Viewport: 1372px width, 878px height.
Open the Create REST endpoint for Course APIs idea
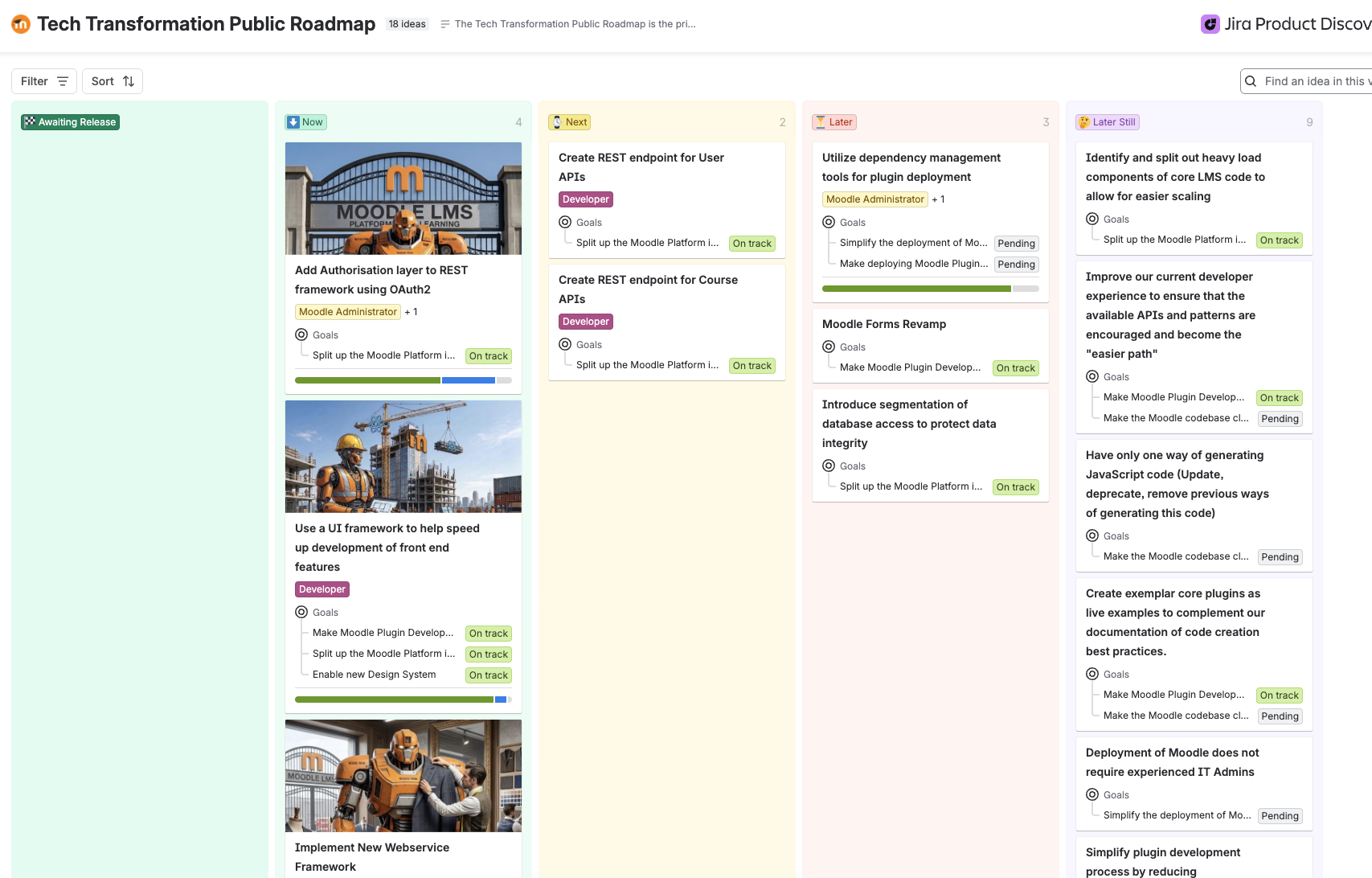click(648, 289)
